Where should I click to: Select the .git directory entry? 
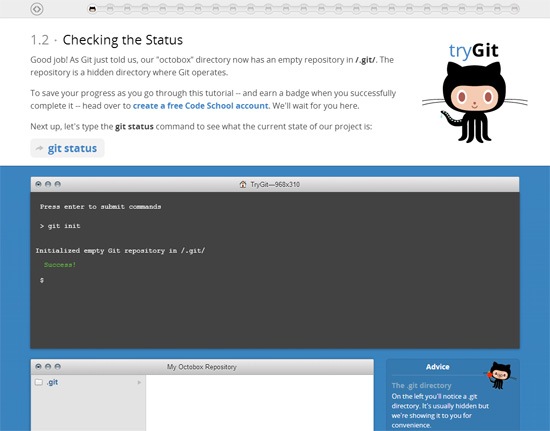(x=88, y=382)
